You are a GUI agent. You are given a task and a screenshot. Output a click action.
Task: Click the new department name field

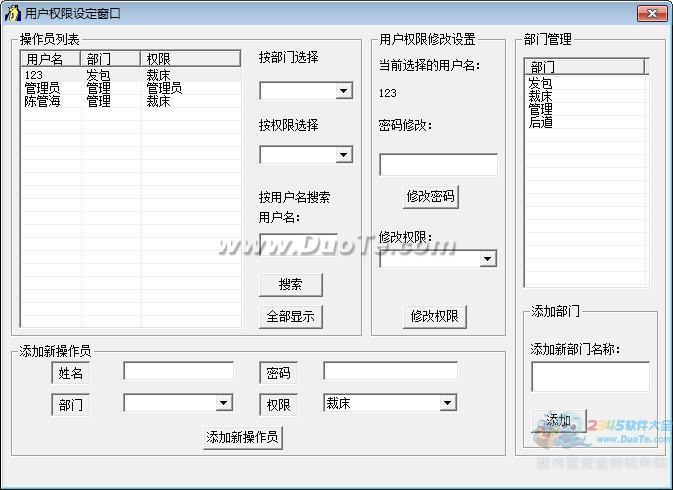(589, 376)
